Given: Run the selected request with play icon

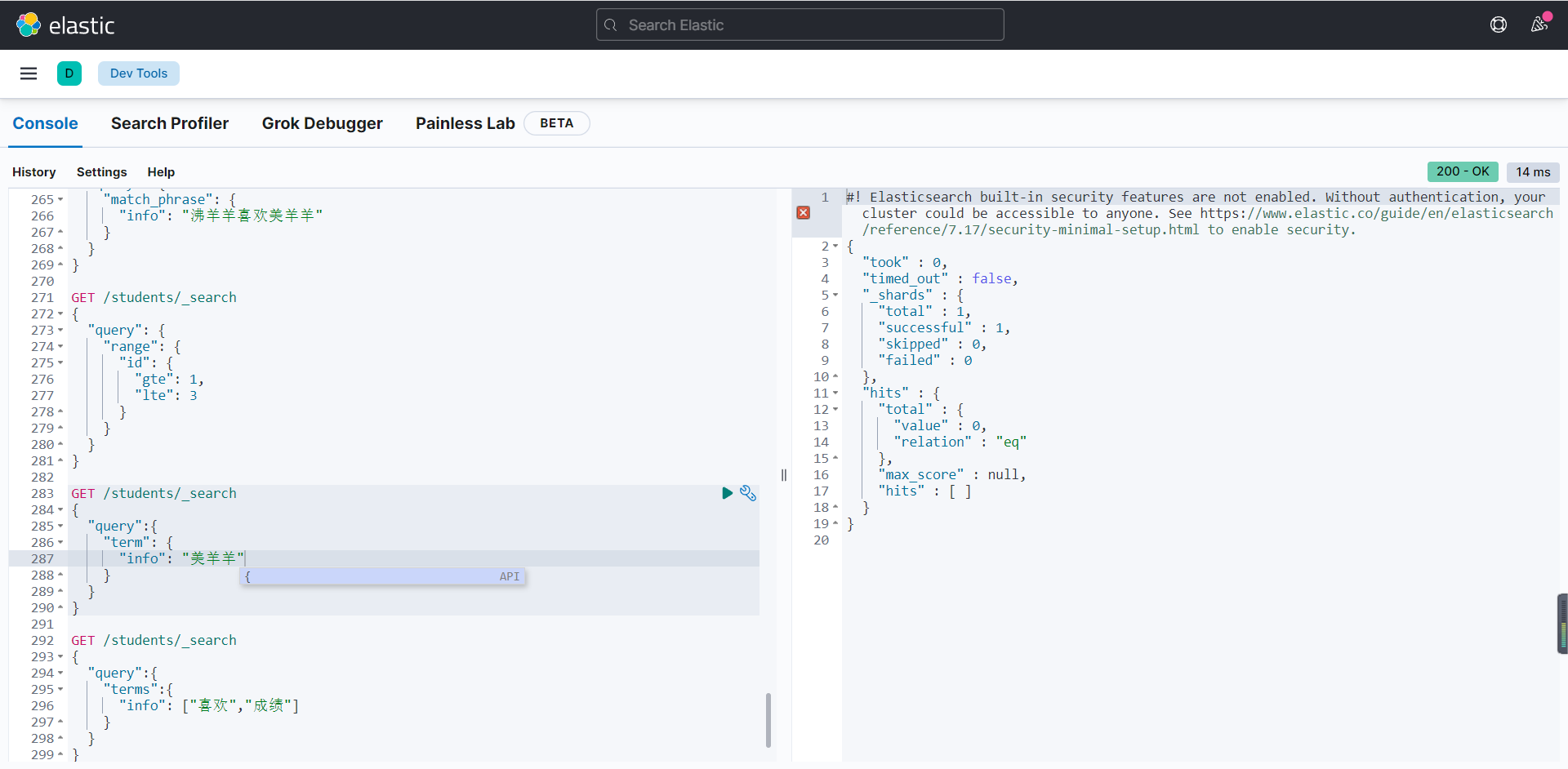Looking at the screenshot, I should pos(727,493).
